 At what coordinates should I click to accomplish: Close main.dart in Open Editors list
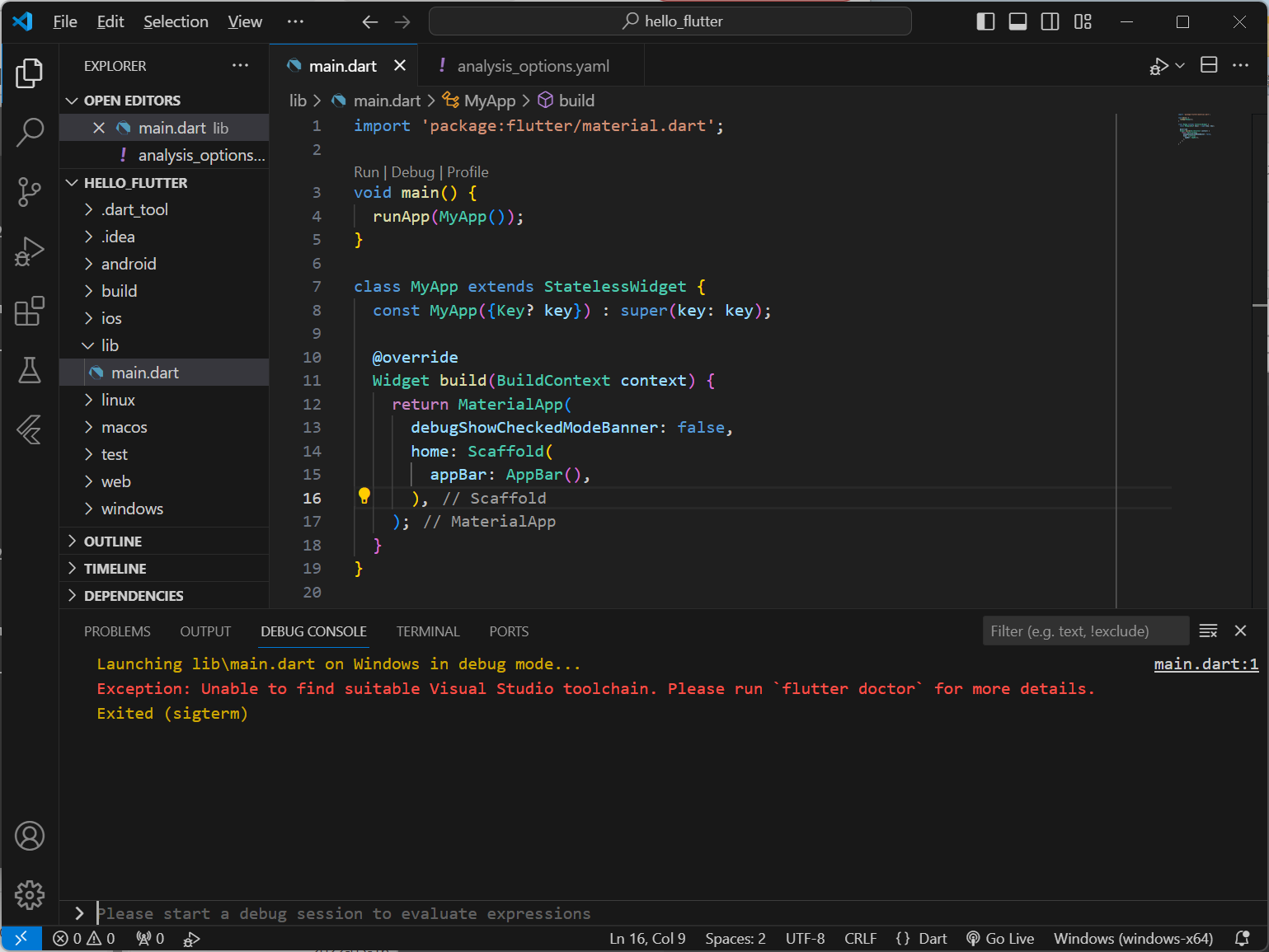[x=99, y=128]
